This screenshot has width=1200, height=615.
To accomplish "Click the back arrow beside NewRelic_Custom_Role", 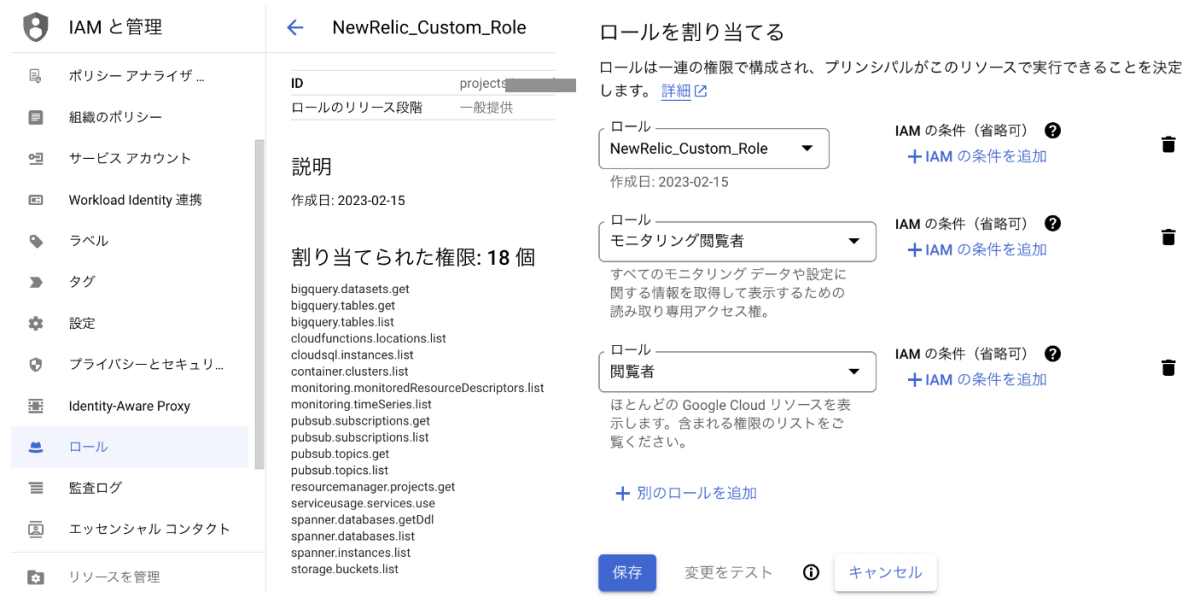I will [295, 28].
